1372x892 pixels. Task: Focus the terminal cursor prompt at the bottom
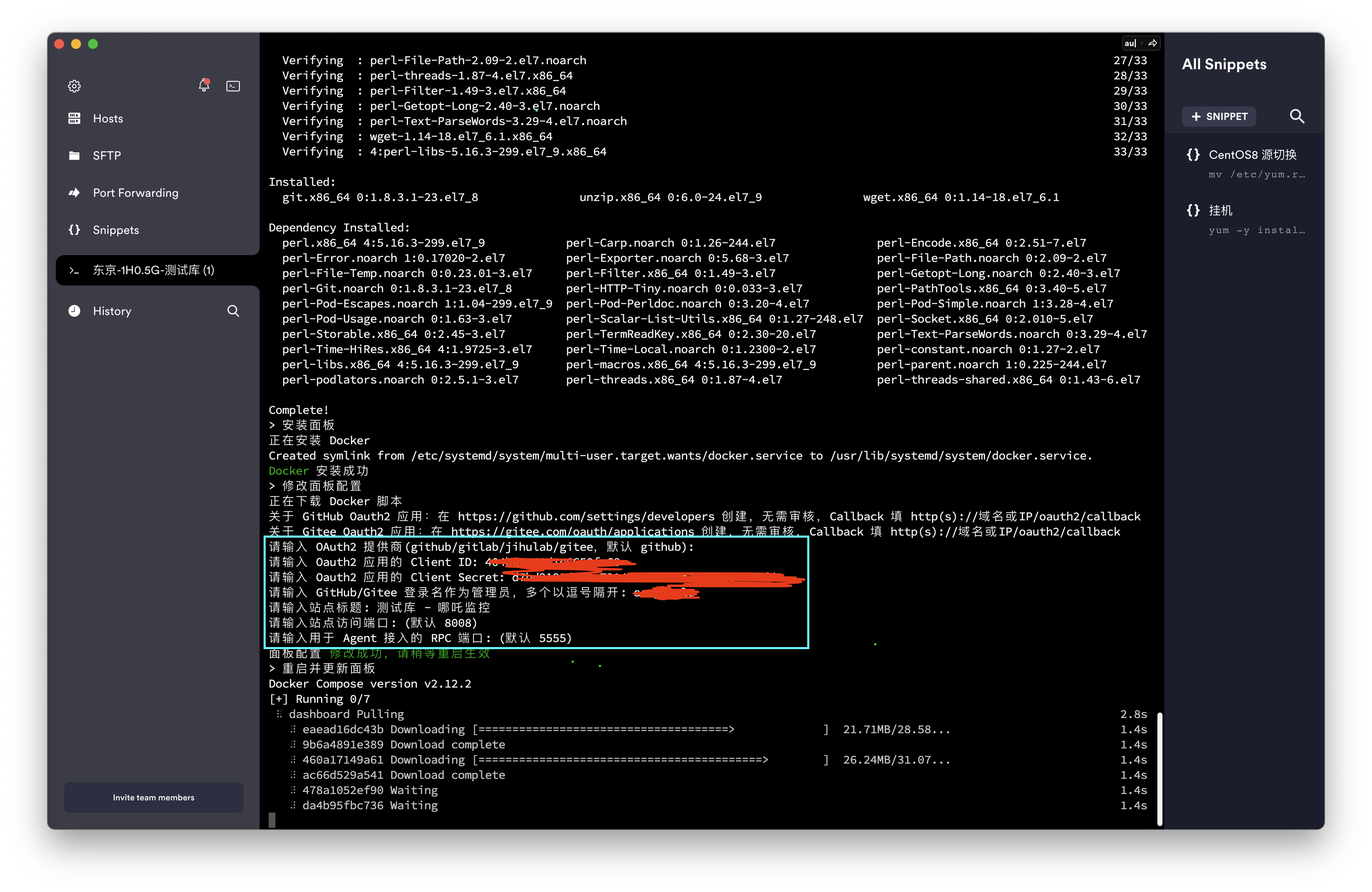click(272, 820)
